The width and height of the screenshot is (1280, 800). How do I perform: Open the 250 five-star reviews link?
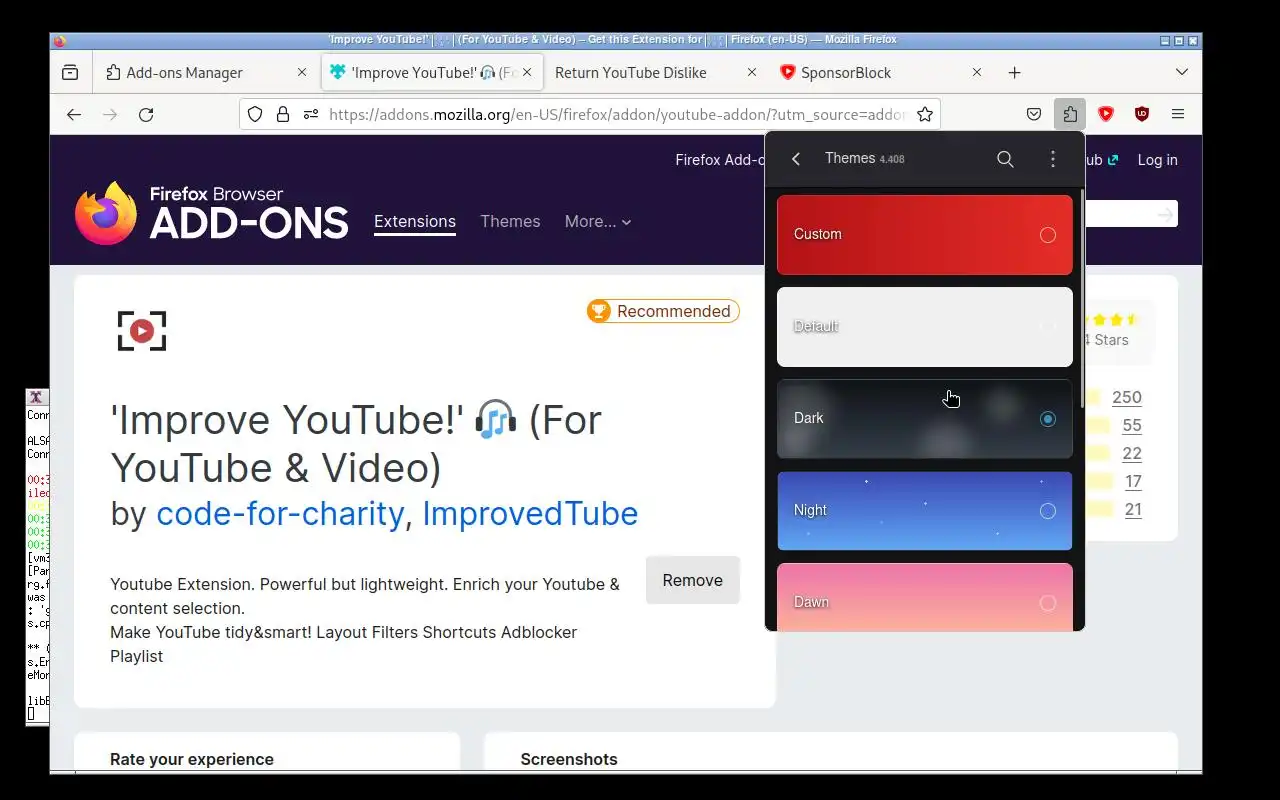pyautogui.click(x=1127, y=397)
